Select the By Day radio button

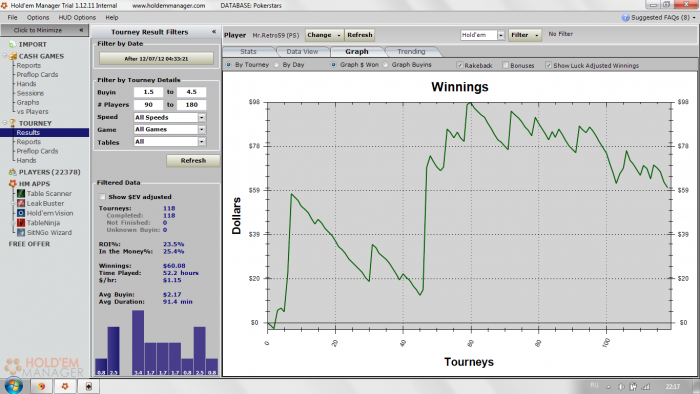coord(276,65)
